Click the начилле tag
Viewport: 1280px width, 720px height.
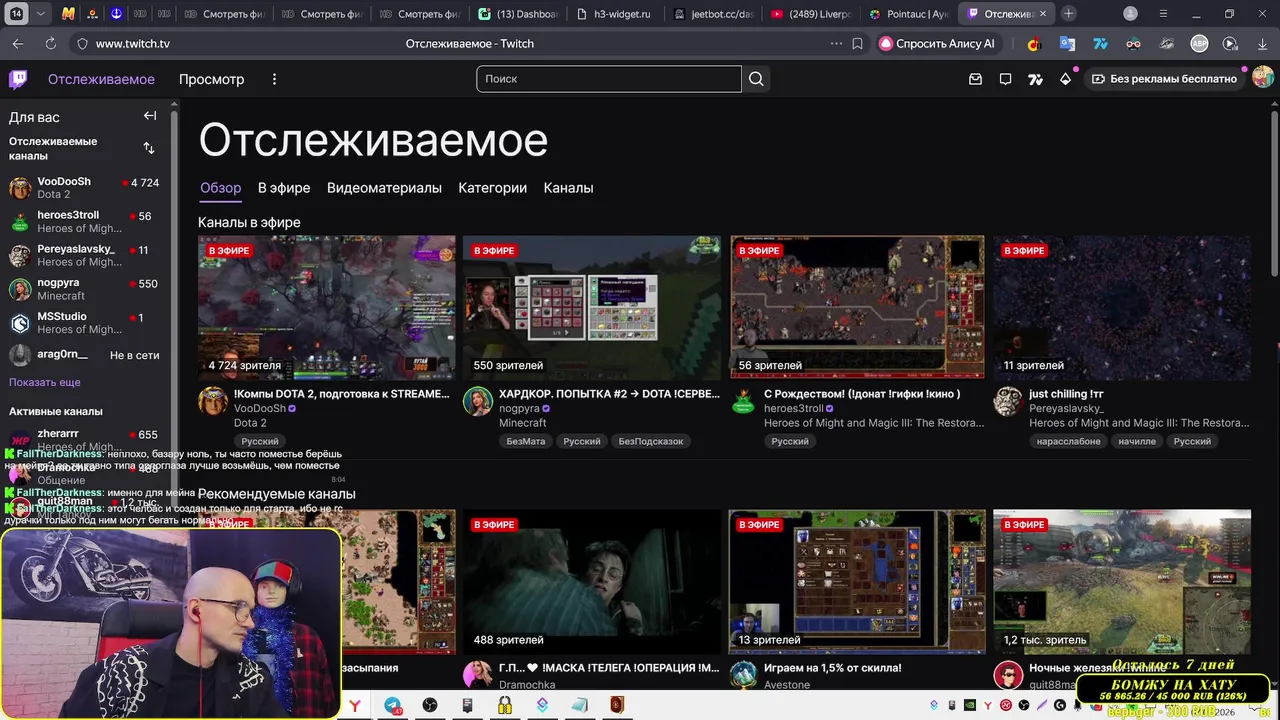click(x=1137, y=441)
